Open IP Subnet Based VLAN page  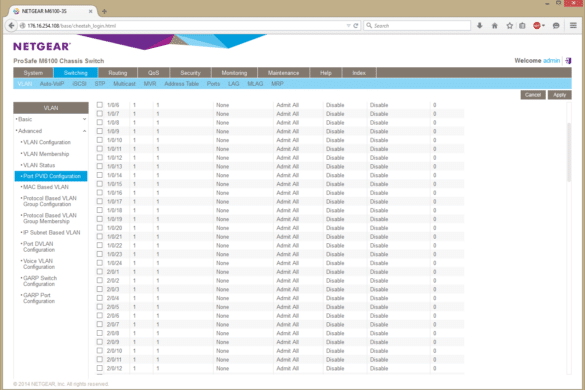pyautogui.click(x=51, y=233)
